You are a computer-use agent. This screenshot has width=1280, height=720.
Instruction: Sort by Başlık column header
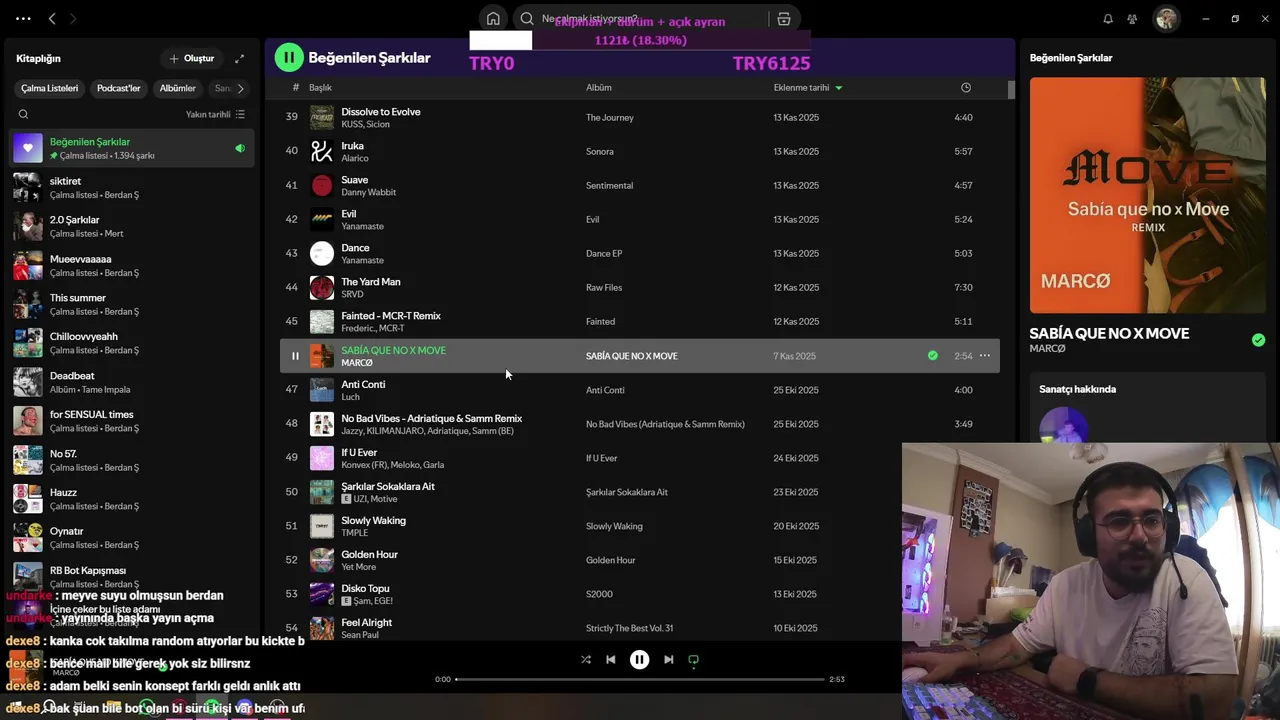(320, 87)
